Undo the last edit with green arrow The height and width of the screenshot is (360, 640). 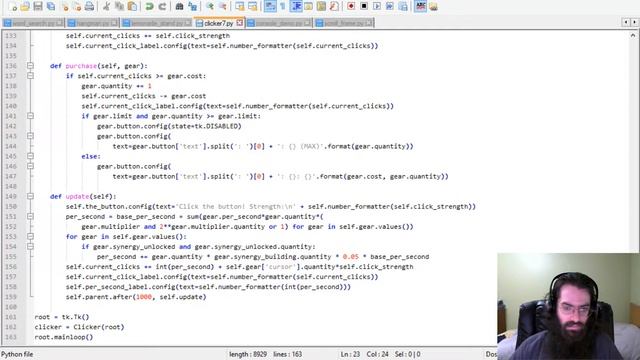(x=149, y=7)
